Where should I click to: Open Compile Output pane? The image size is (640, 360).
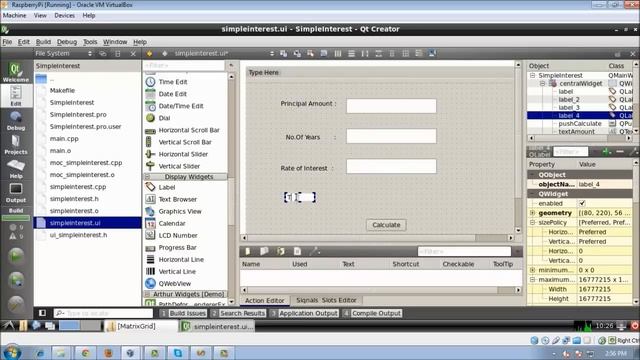373,313
